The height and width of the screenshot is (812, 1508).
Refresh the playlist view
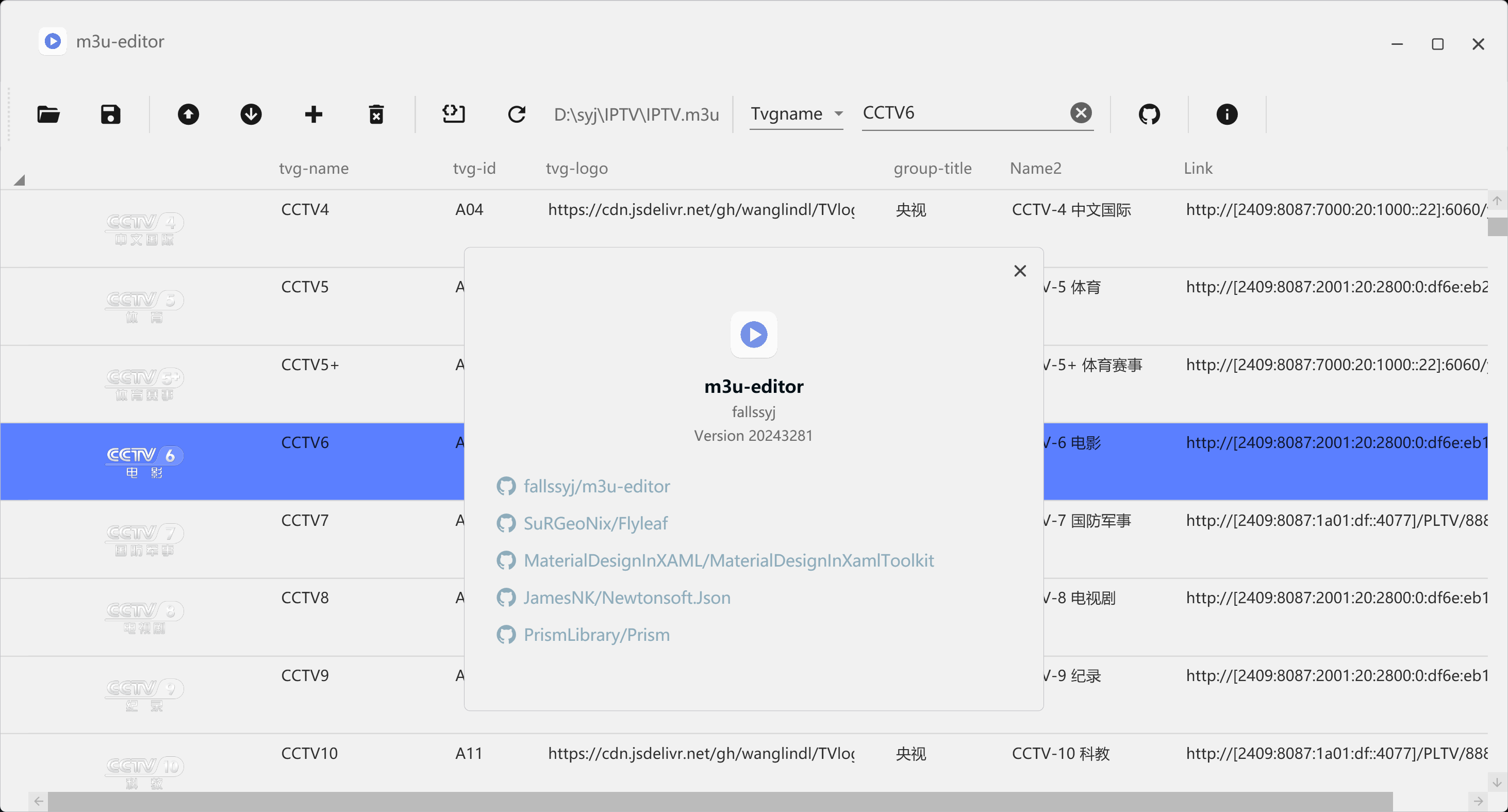[517, 114]
